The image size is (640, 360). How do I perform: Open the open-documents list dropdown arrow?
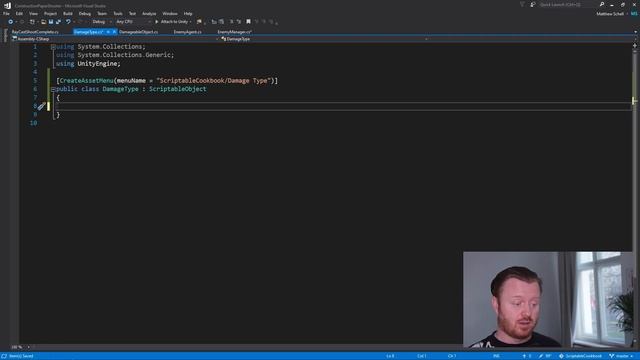coord(635,32)
